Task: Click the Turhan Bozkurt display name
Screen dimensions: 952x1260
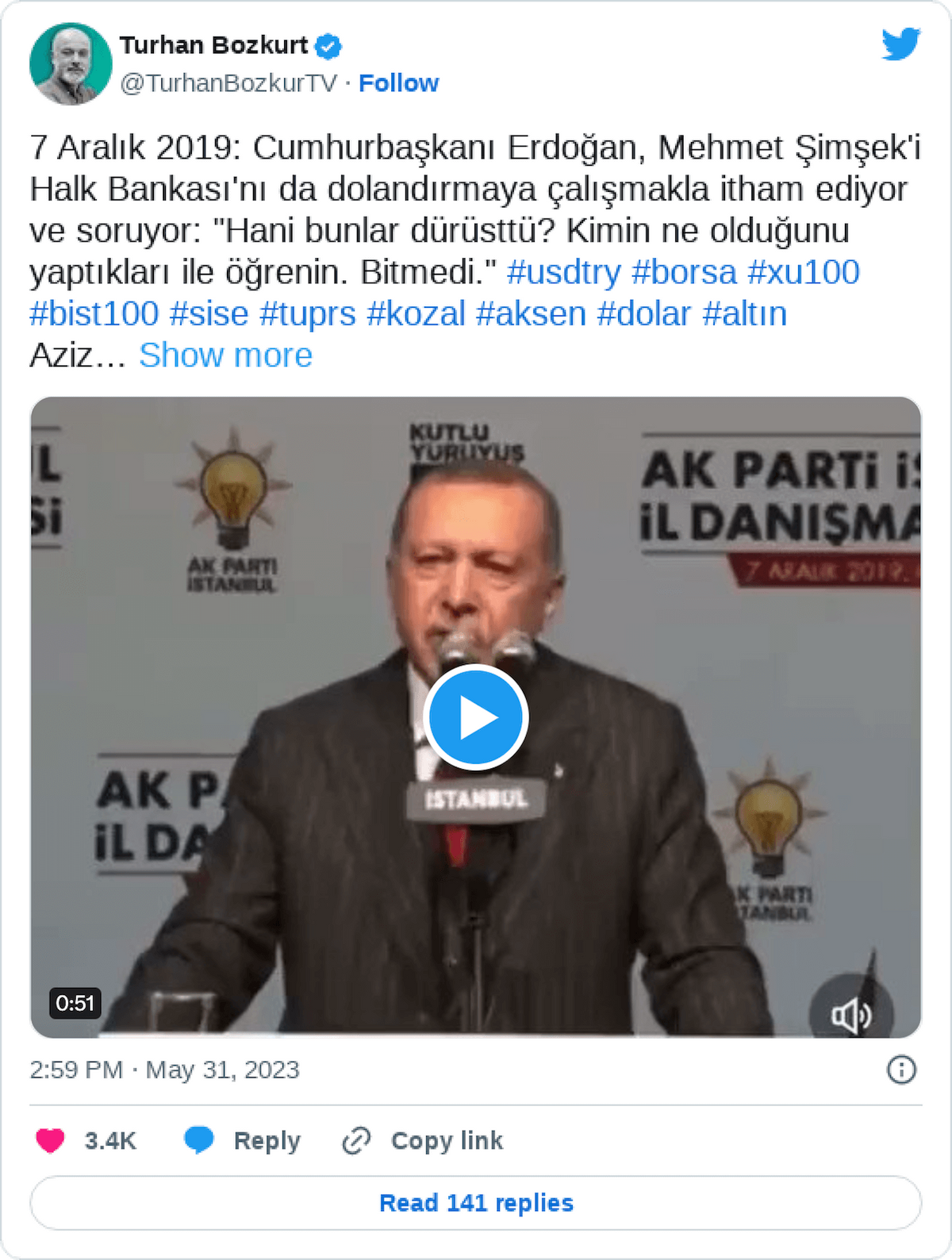Action: [x=213, y=45]
